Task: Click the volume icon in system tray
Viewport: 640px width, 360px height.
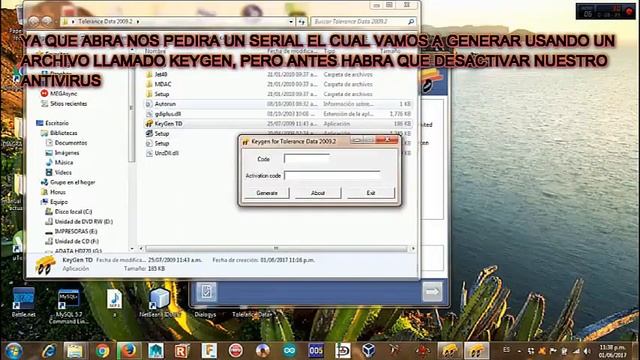Action: 587,351
